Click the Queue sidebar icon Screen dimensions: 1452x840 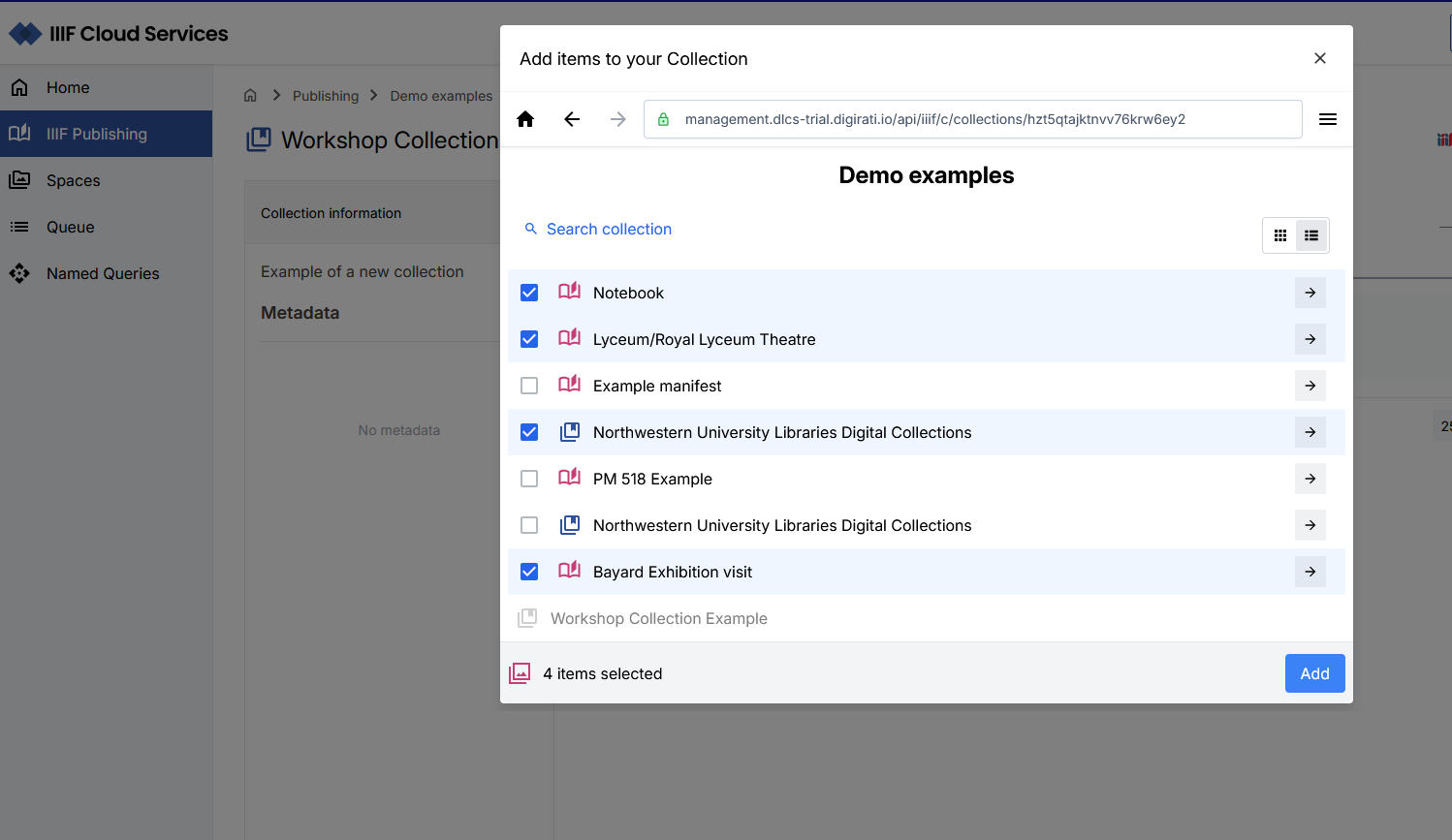tap(19, 227)
